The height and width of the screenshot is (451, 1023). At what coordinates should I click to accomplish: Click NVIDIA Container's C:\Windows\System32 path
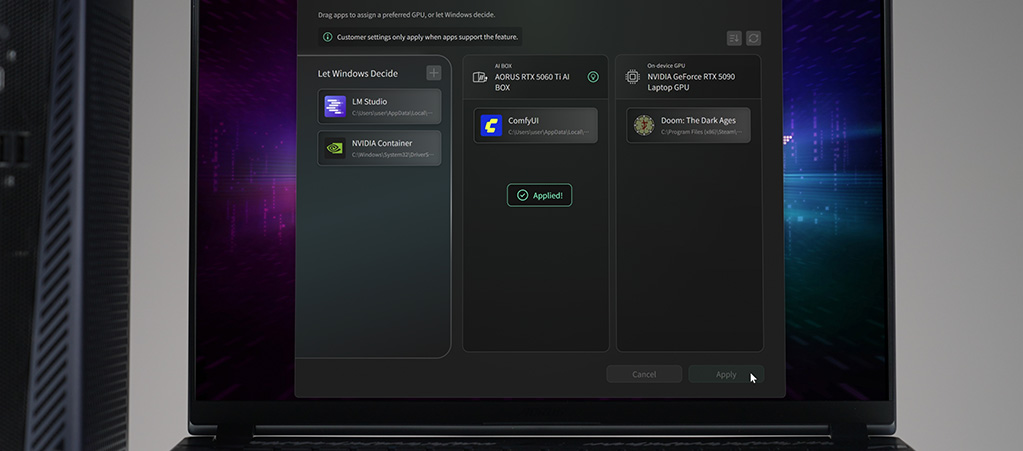[393, 155]
